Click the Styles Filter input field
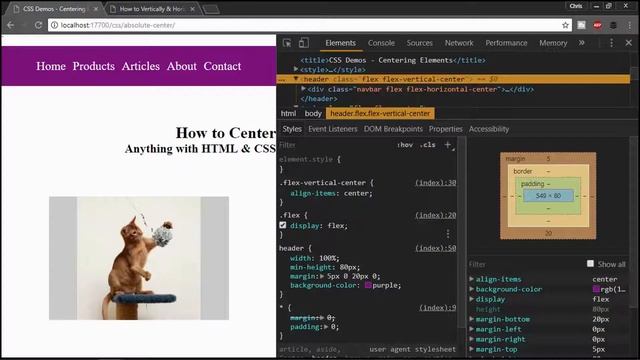Viewport: 640px width, 360px height. [335, 145]
